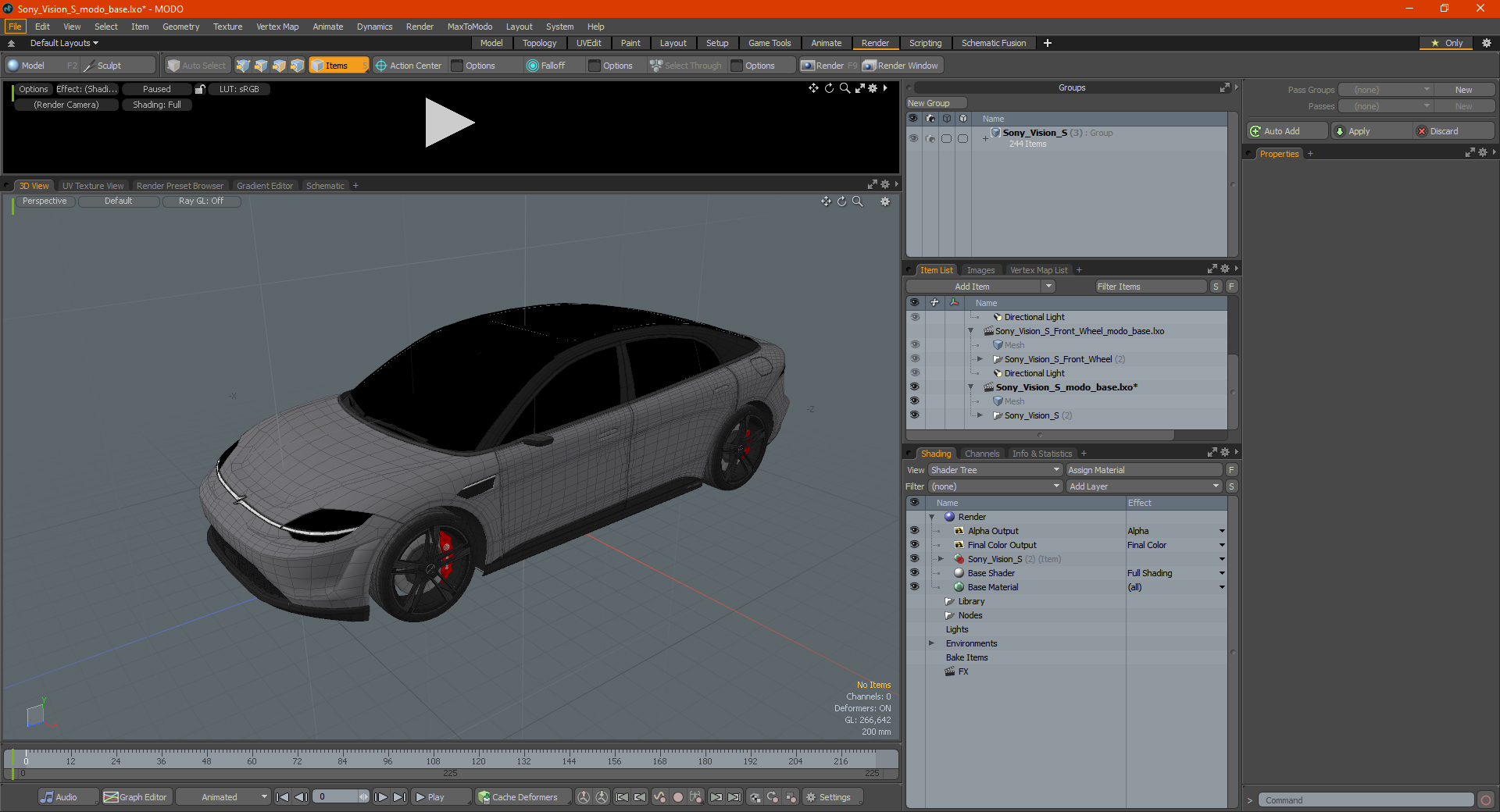Click the Auto Add button

(x=1287, y=131)
